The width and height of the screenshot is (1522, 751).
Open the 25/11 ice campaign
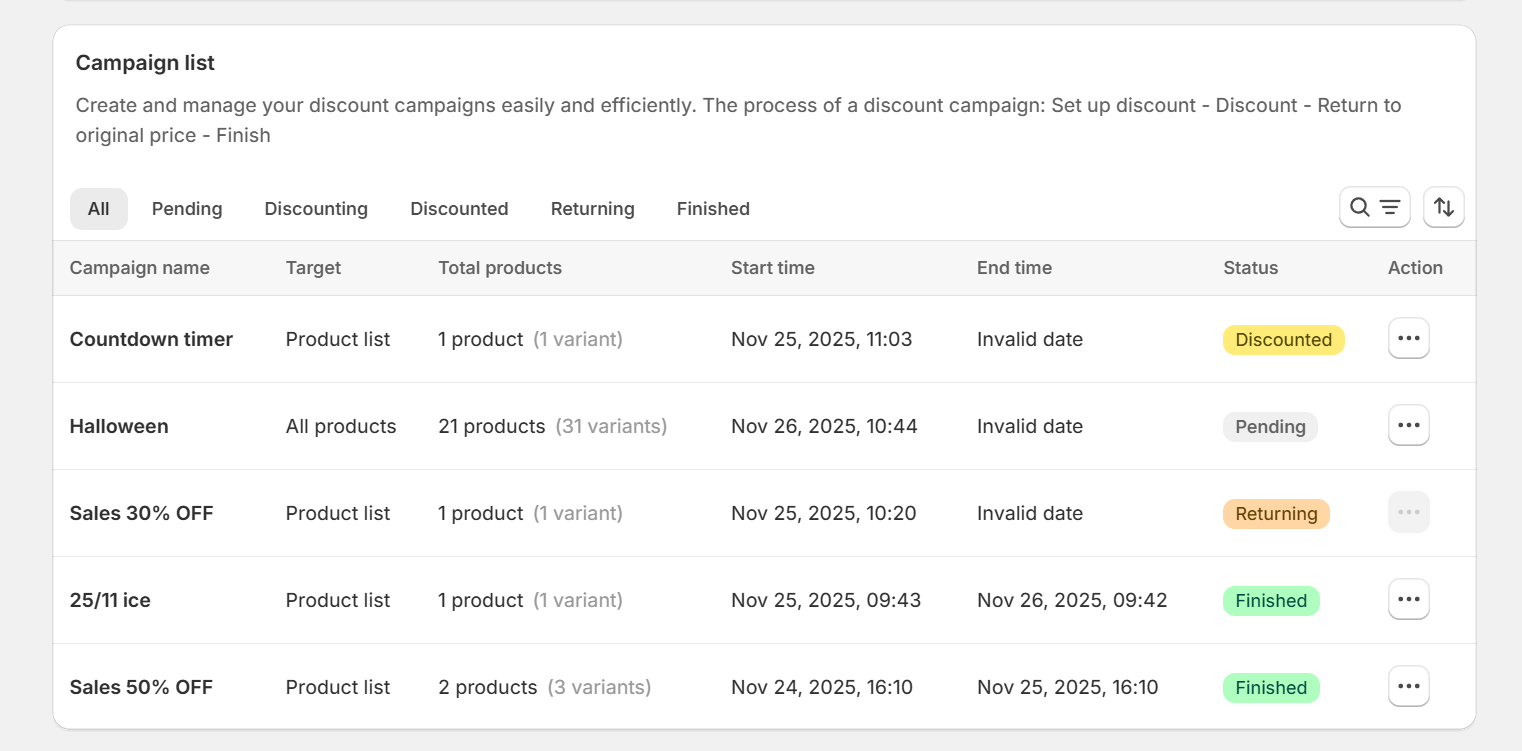click(110, 601)
